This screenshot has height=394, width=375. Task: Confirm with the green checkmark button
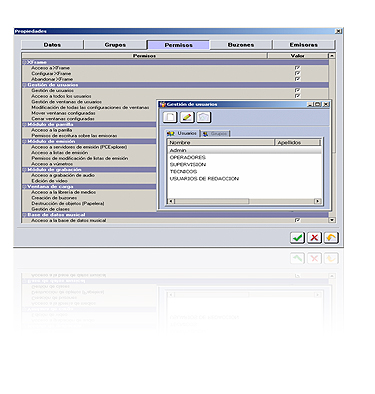pyautogui.click(x=297, y=238)
